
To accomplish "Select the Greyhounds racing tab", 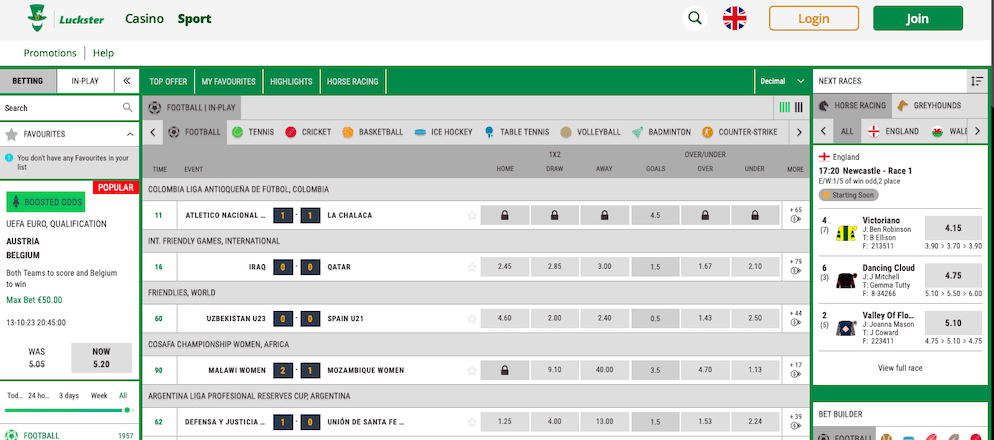I will pyautogui.click(x=929, y=106).
